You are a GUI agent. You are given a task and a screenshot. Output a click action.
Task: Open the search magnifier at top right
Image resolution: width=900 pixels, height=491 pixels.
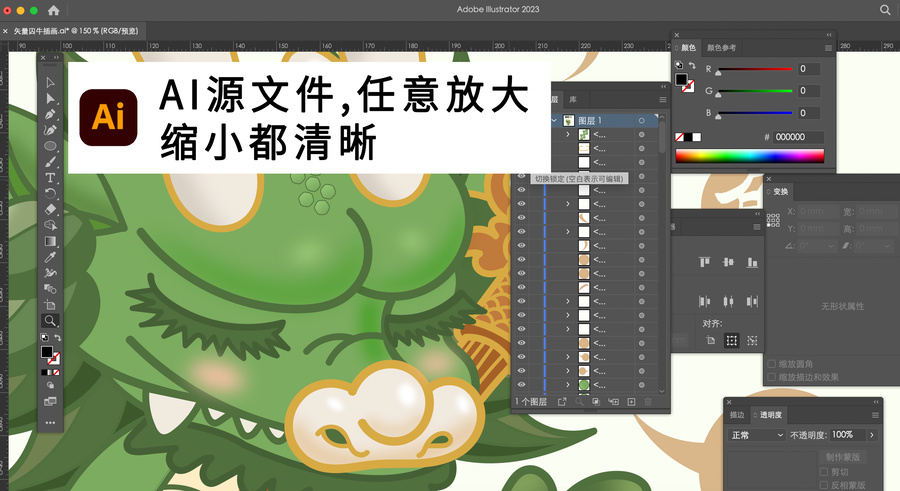pyautogui.click(x=885, y=10)
